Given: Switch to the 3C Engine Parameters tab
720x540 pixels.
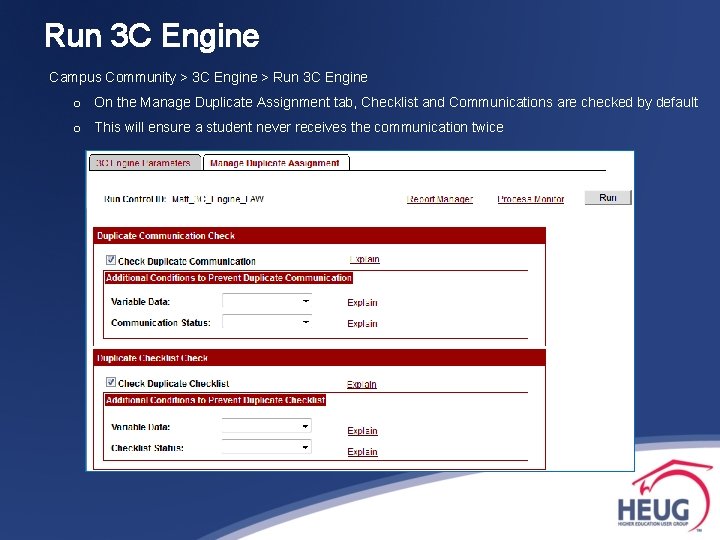Looking at the screenshot, I should click(x=145, y=163).
